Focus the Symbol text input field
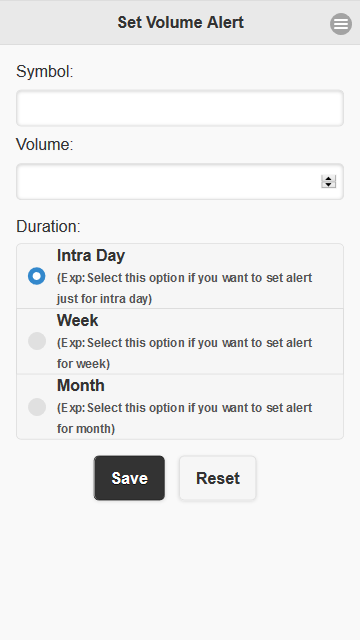The height and width of the screenshot is (640, 360). [180, 108]
